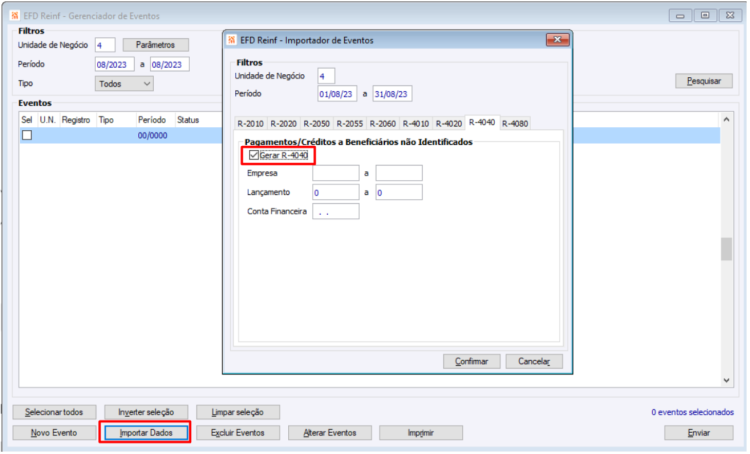The width and height of the screenshot is (750, 454).
Task: Click the second Lançamento range field
Action: point(399,192)
